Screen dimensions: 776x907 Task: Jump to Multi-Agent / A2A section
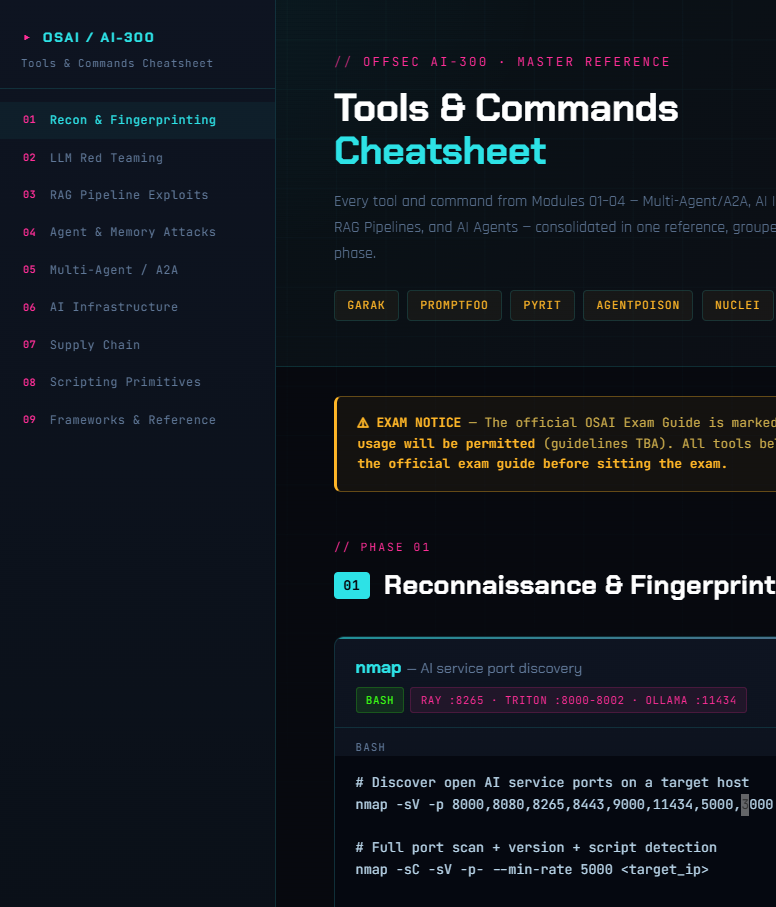coord(138,270)
